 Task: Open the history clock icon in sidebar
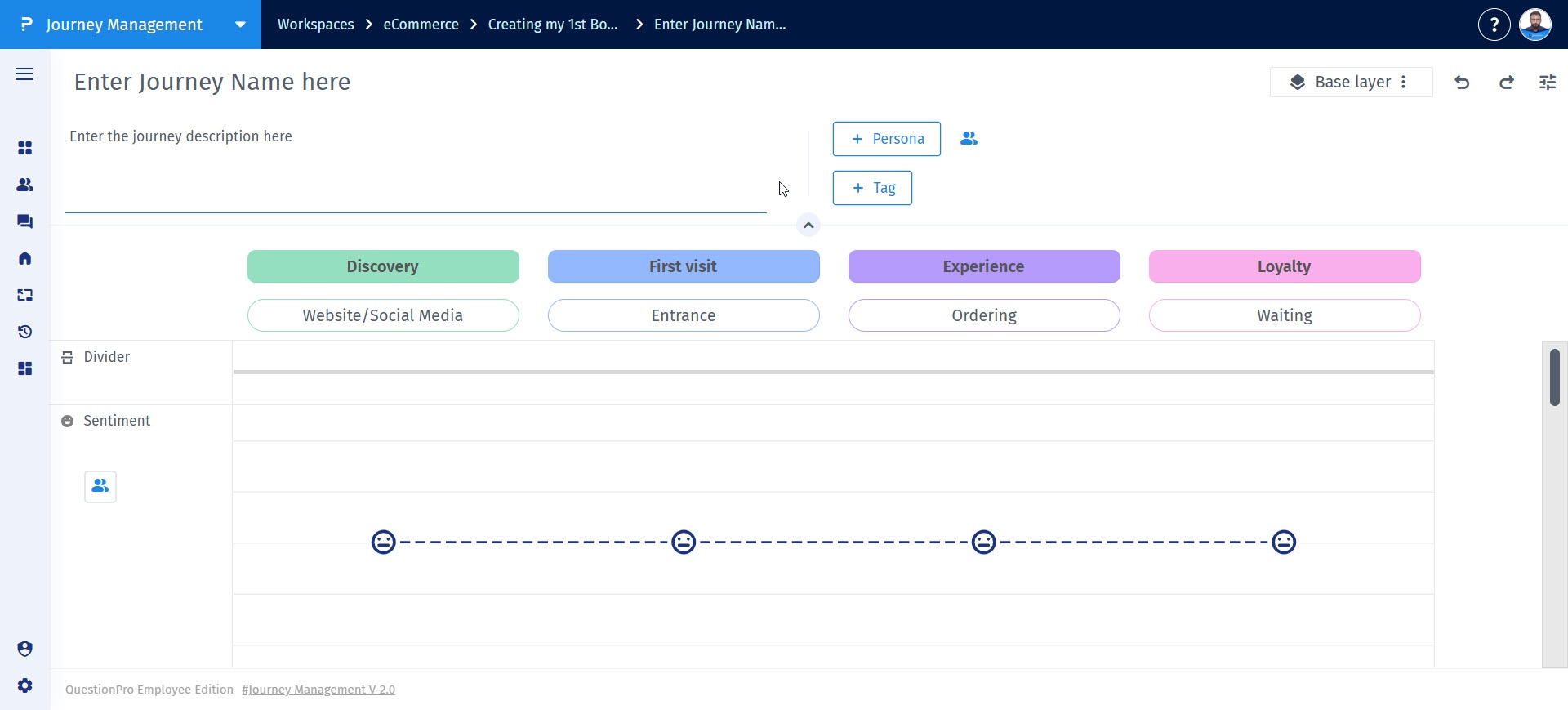(25, 332)
